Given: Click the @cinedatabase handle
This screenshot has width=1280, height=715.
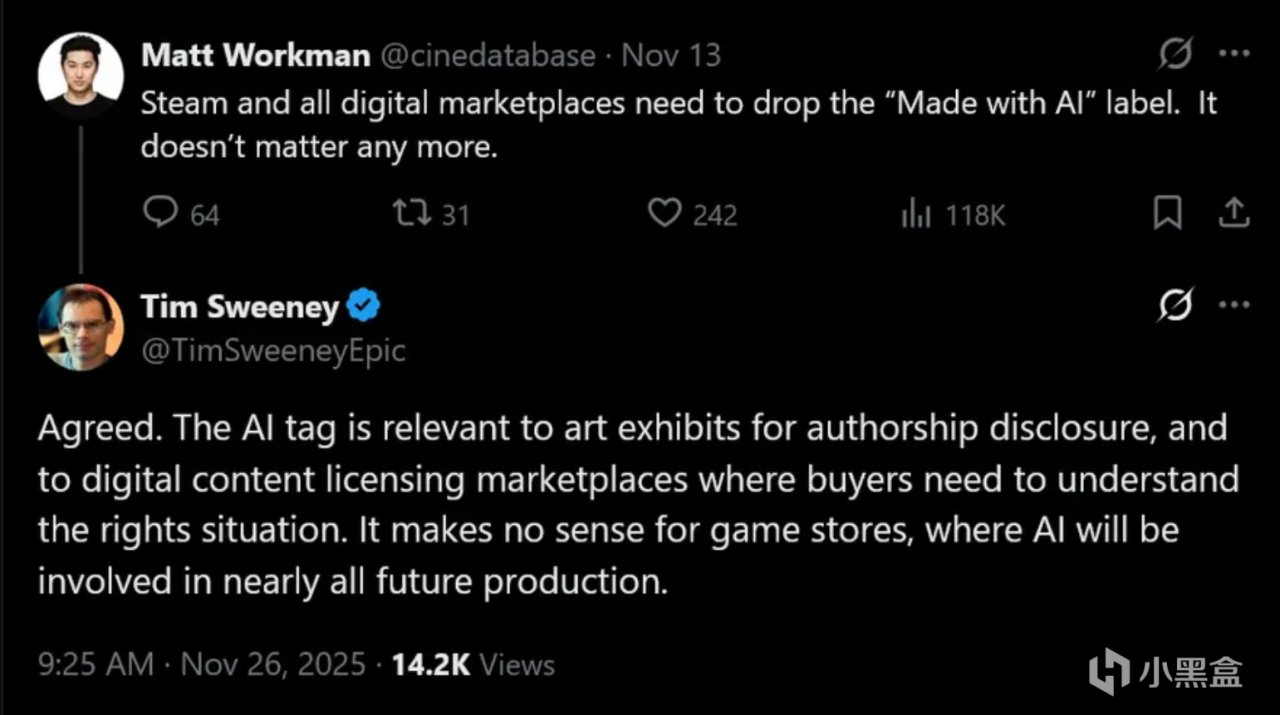Looking at the screenshot, I should point(489,55).
